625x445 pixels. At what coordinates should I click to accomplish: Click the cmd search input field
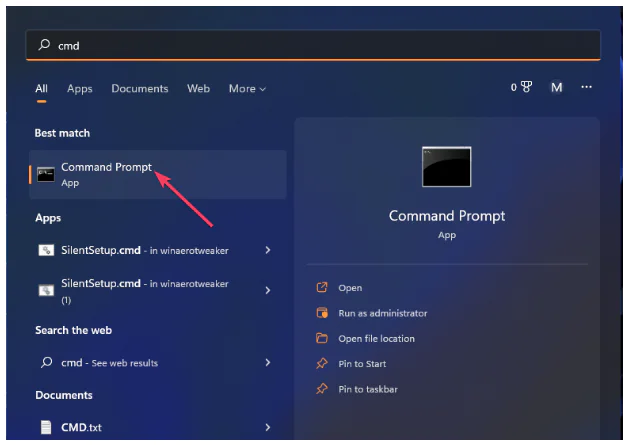click(x=313, y=45)
